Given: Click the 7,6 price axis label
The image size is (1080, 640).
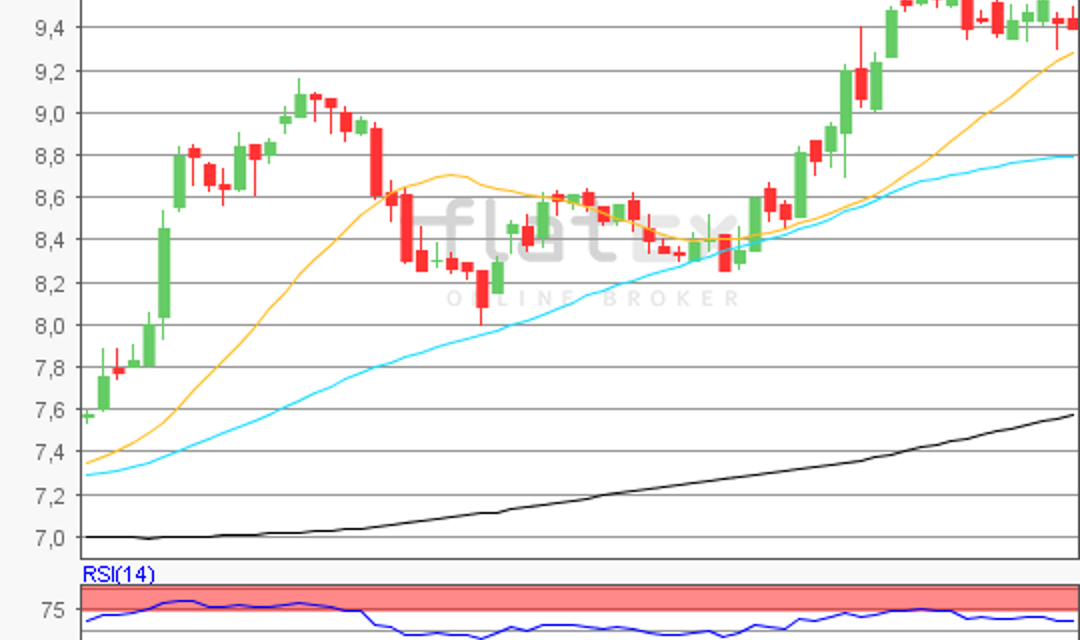Looking at the screenshot, I should [x=50, y=411].
